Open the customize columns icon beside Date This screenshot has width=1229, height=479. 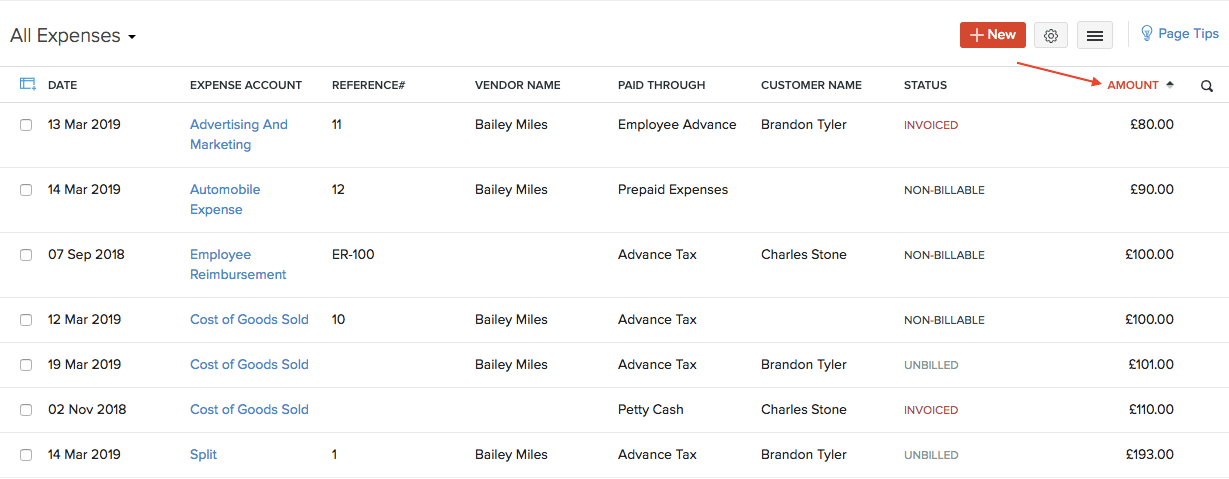pyautogui.click(x=28, y=85)
